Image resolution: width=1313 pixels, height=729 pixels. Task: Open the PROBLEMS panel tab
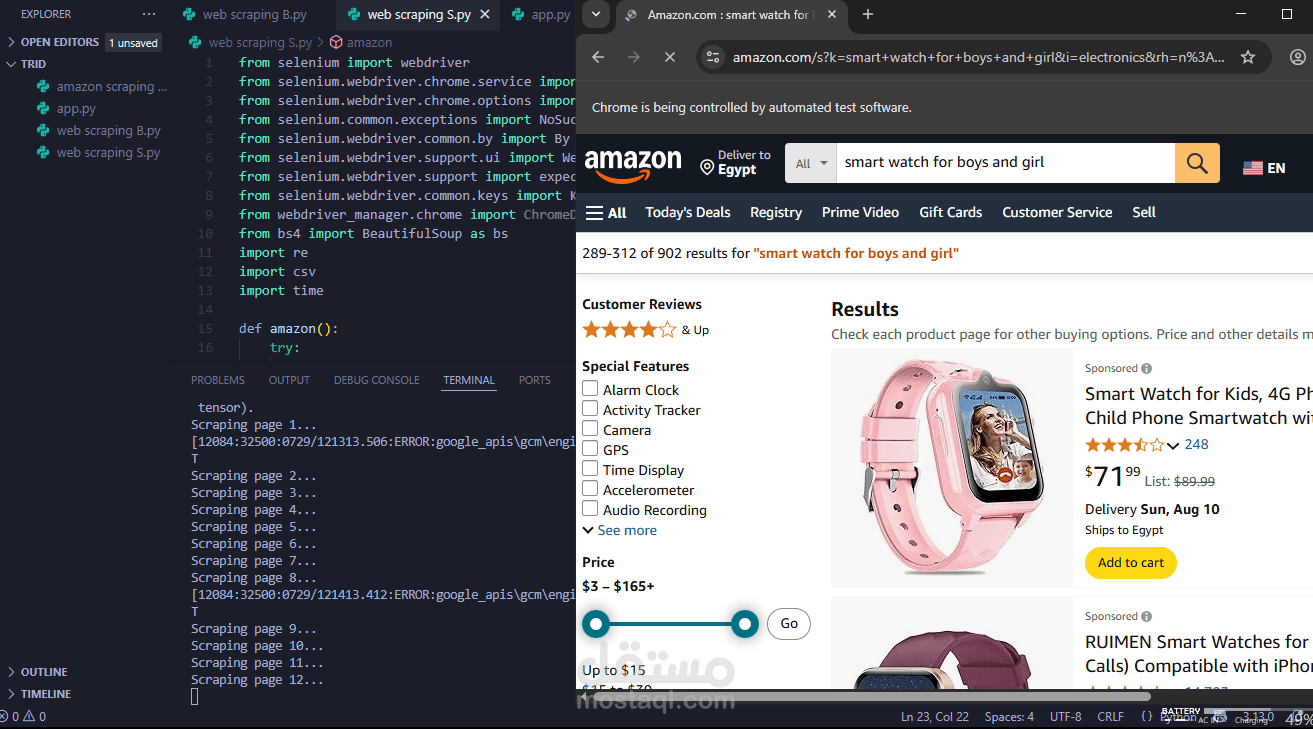pos(218,380)
